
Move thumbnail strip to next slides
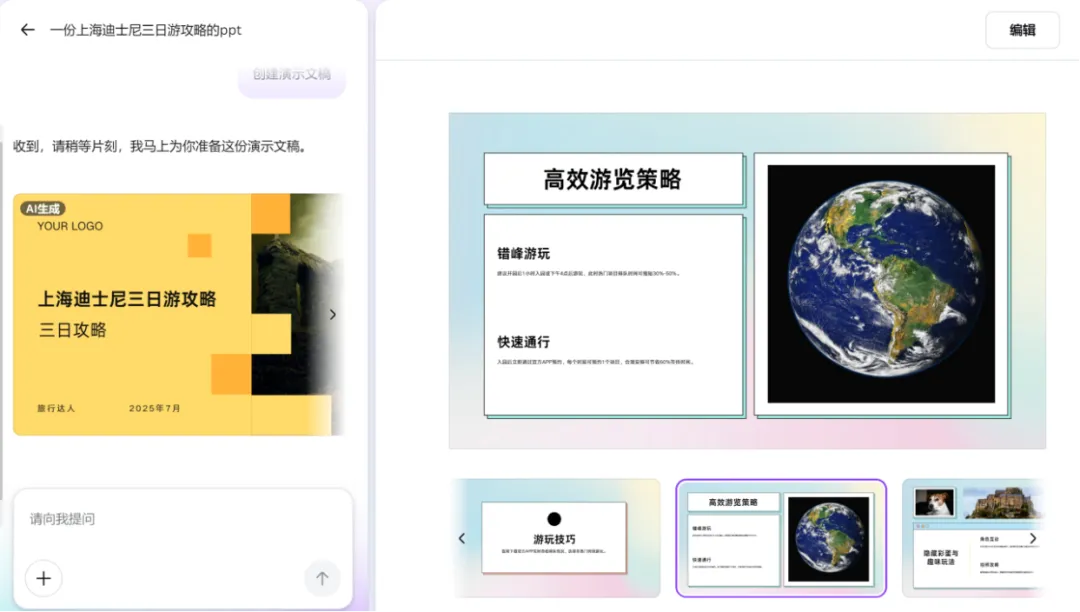(x=1032, y=538)
